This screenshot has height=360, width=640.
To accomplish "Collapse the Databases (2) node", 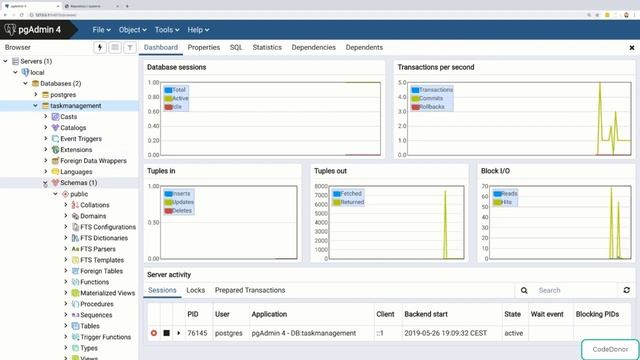I will 25,83.
